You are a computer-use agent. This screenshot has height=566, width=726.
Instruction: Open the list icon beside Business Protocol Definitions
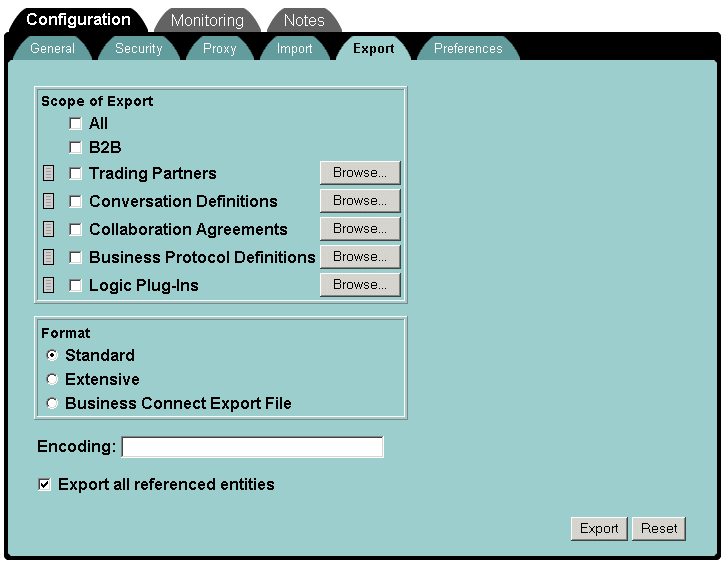coord(49,257)
